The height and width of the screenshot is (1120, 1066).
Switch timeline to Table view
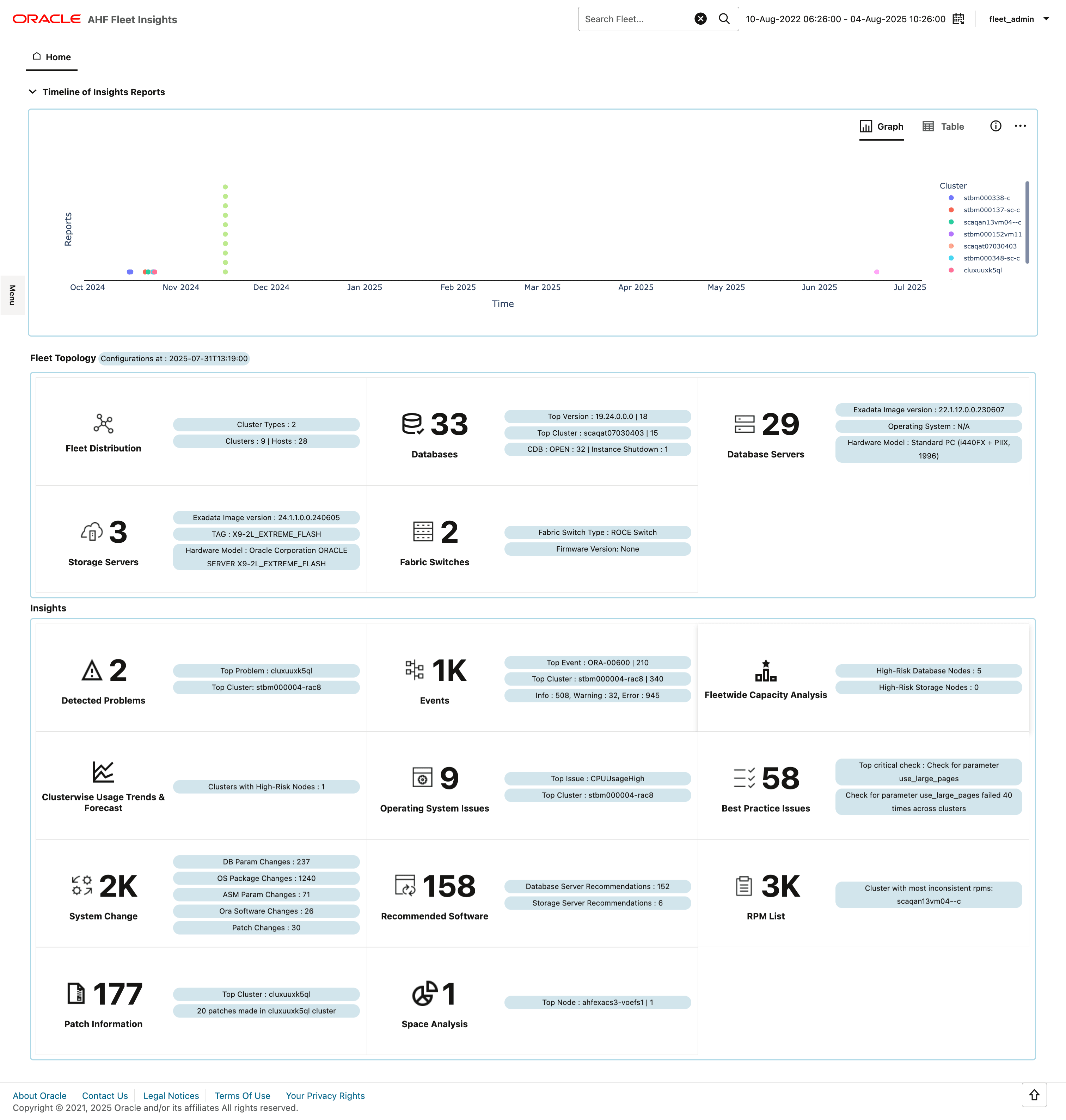[943, 126]
